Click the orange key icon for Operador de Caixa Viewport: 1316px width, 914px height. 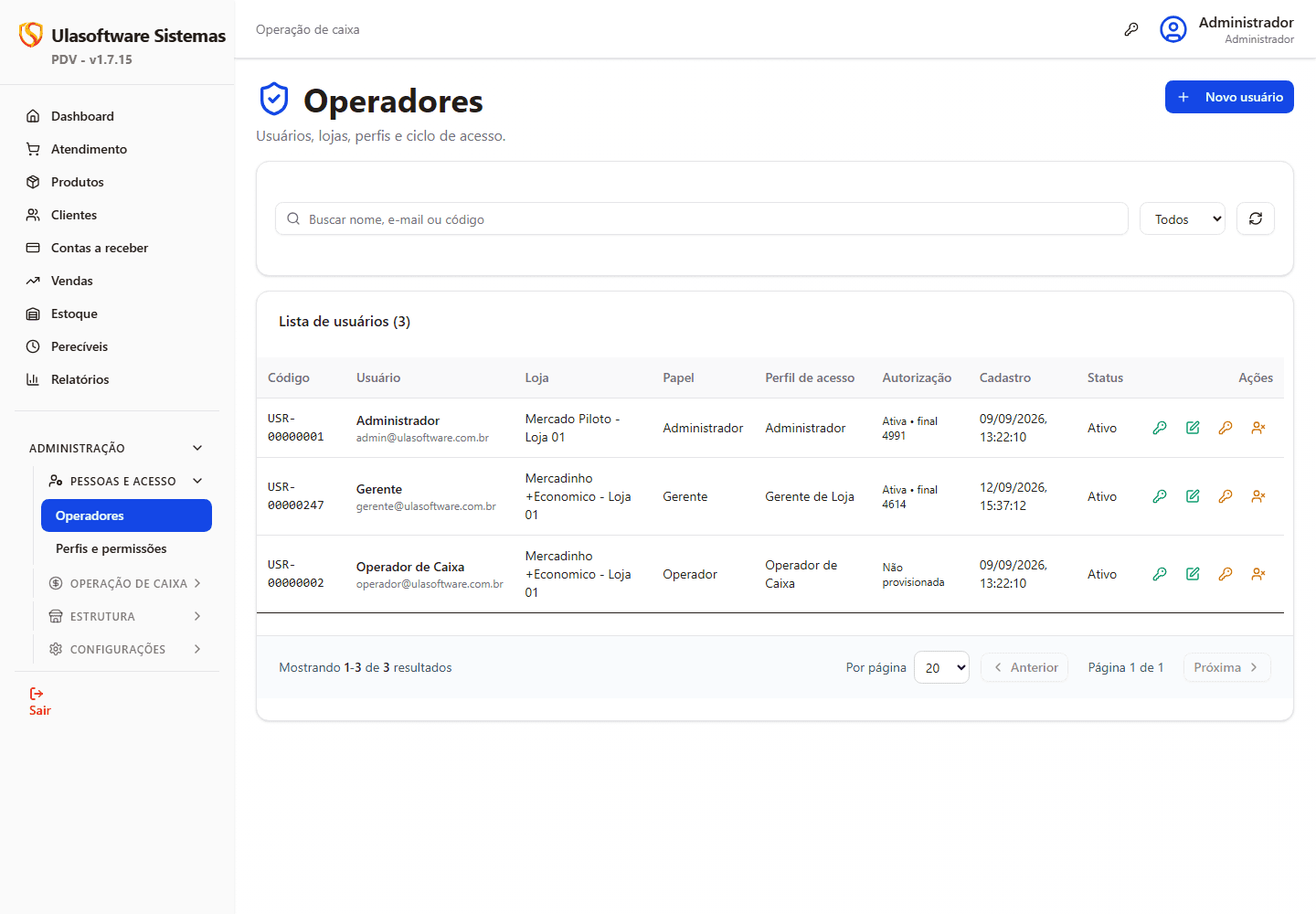(x=1226, y=574)
